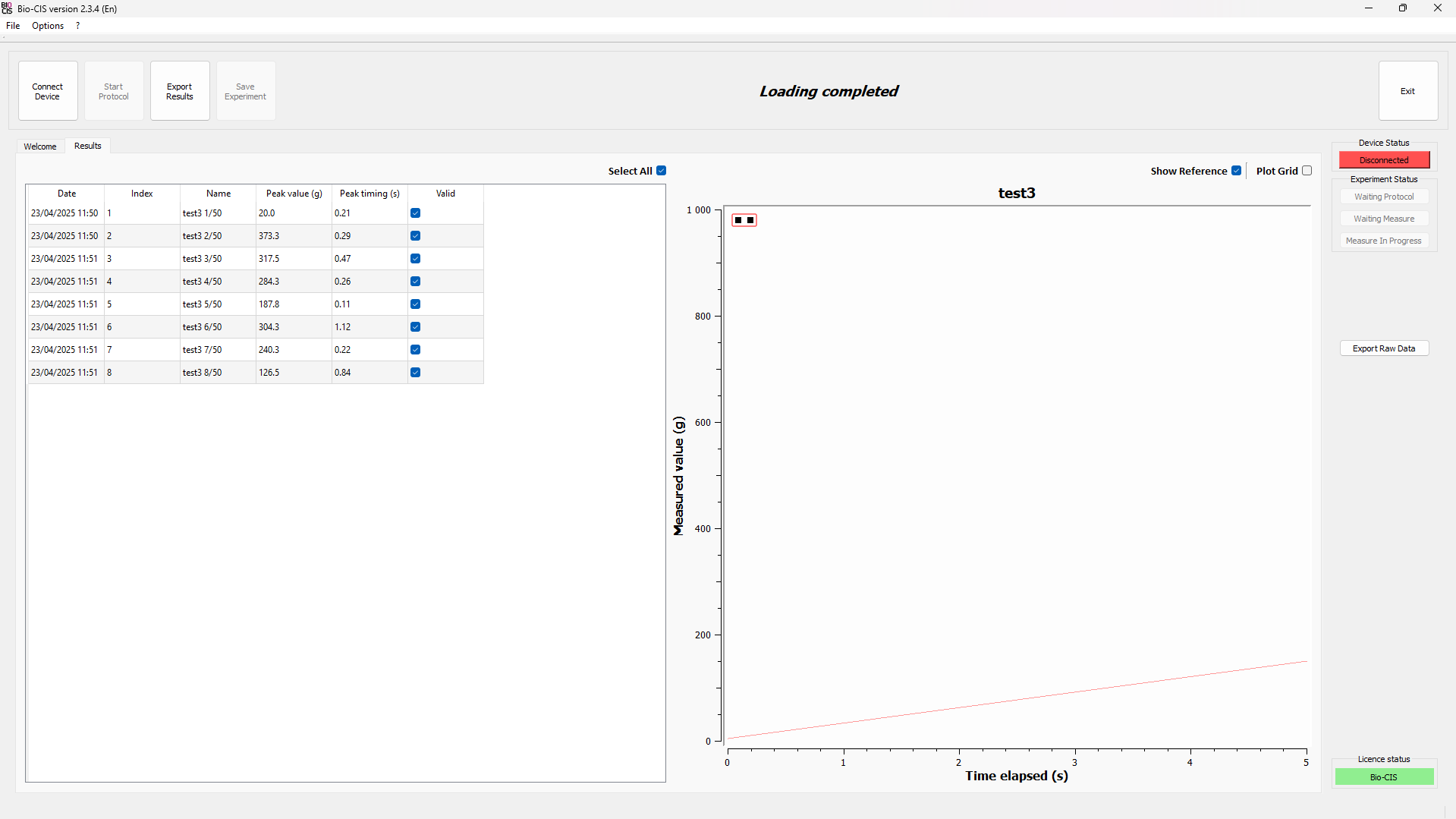Switch to the Welcome tab
Viewport: 1456px width, 819px height.
pyautogui.click(x=40, y=146)
